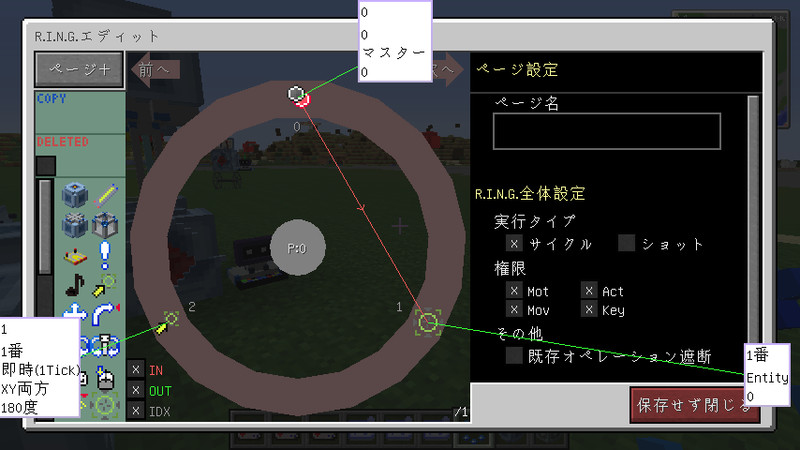Select the mouse click icon
The width and height of the screenshot is (800, 450).
105,378
